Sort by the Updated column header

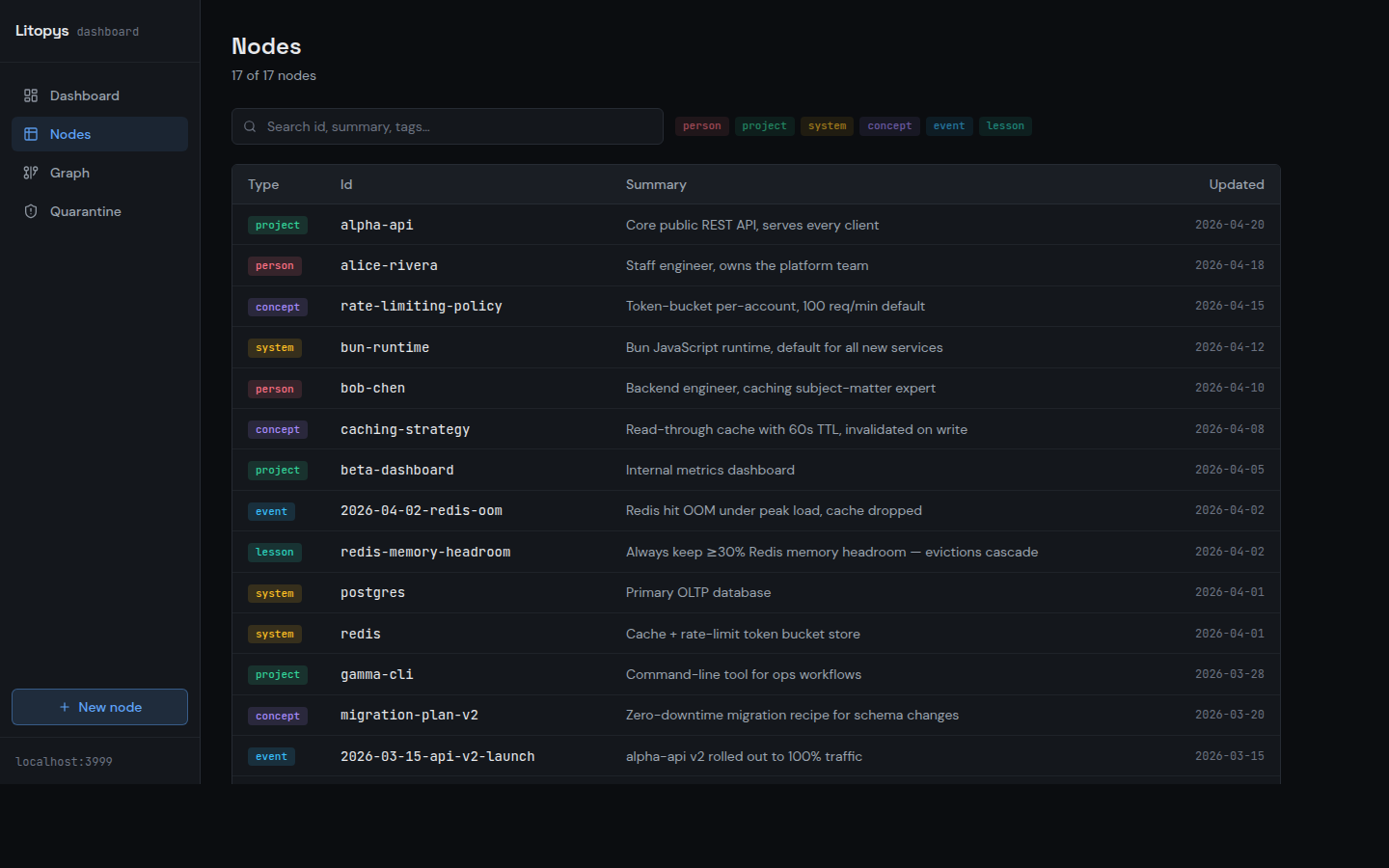pyautogui.click(x=1237, y=184)
